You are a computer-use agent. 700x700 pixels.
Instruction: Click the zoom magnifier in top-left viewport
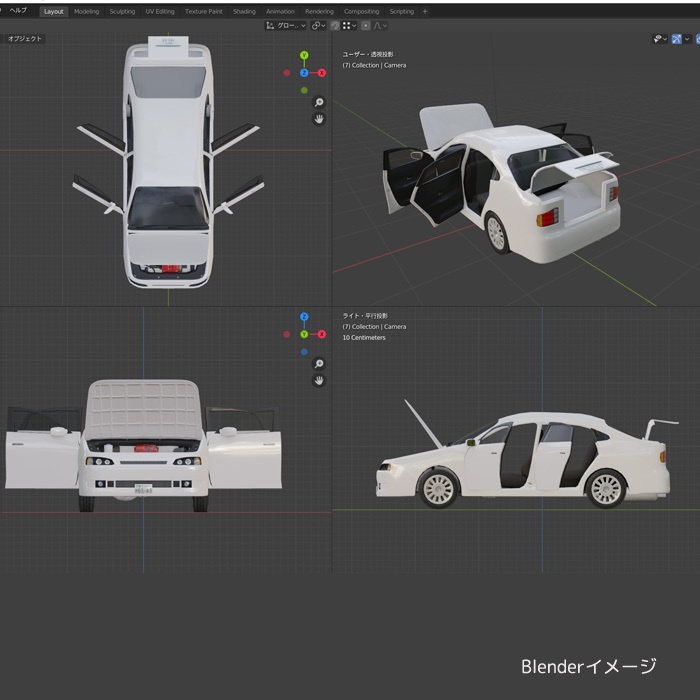(319, 102)
